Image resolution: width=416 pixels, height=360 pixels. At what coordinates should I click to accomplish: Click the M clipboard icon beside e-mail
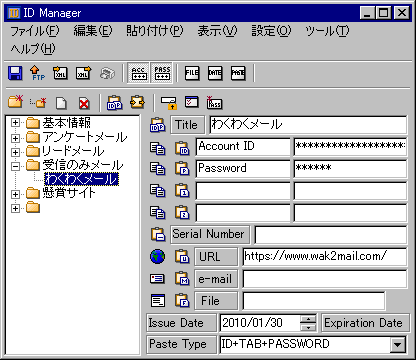(182, 279)
